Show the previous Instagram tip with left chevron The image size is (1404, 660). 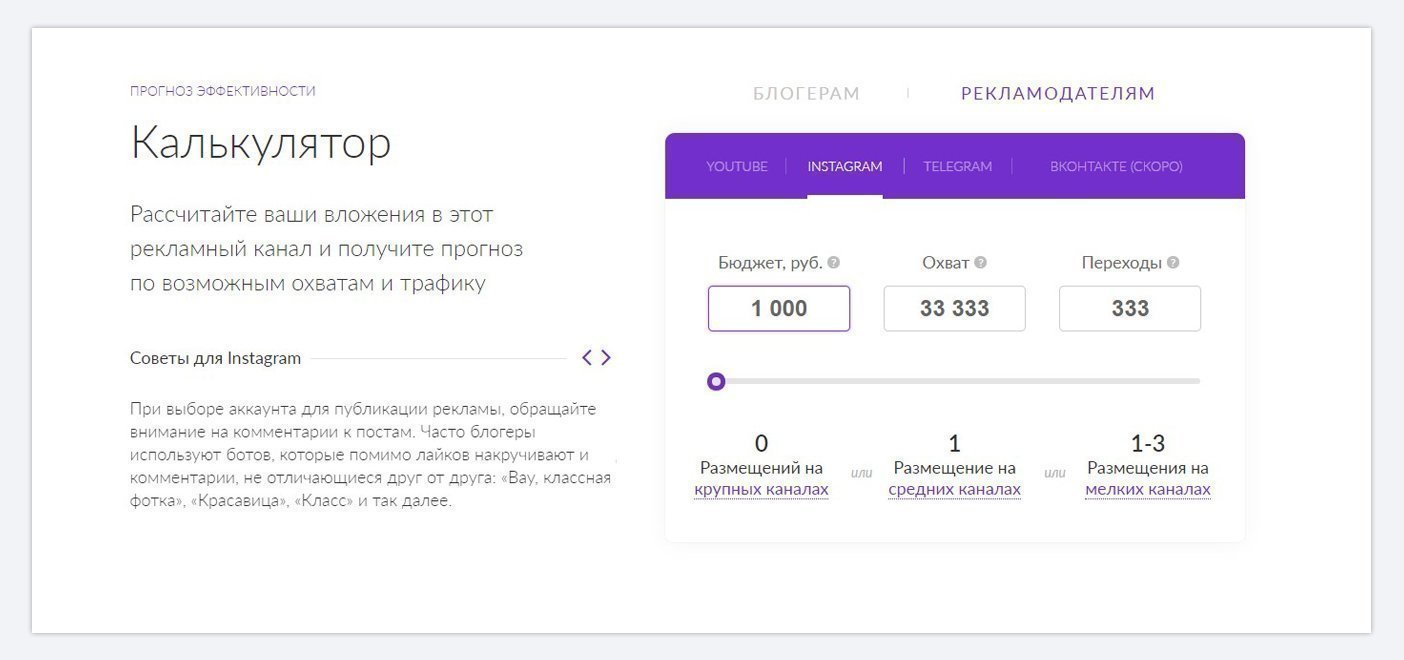(x=588, y=357)
